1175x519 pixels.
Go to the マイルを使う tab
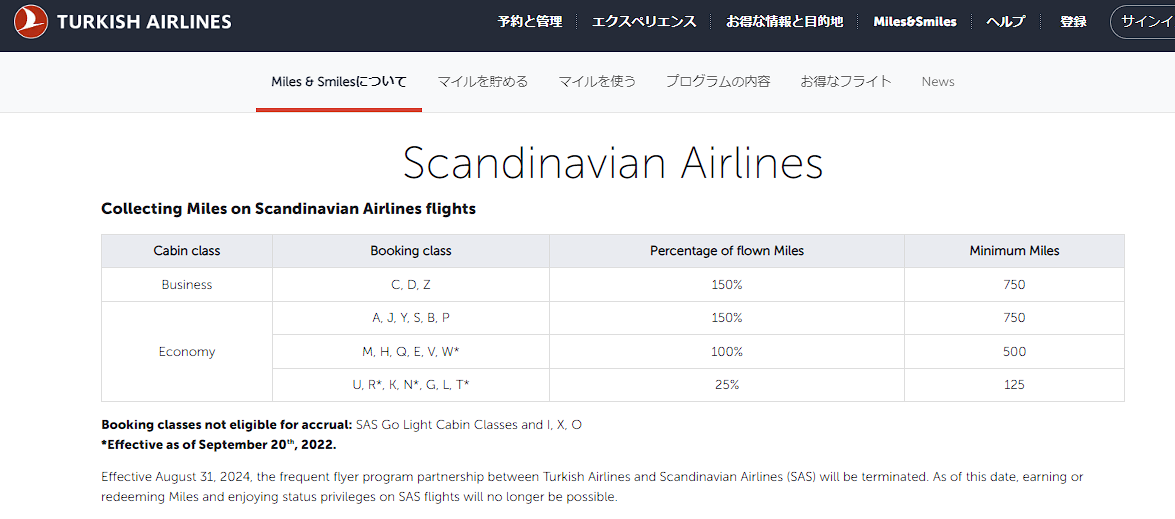[x=597, y=82]
